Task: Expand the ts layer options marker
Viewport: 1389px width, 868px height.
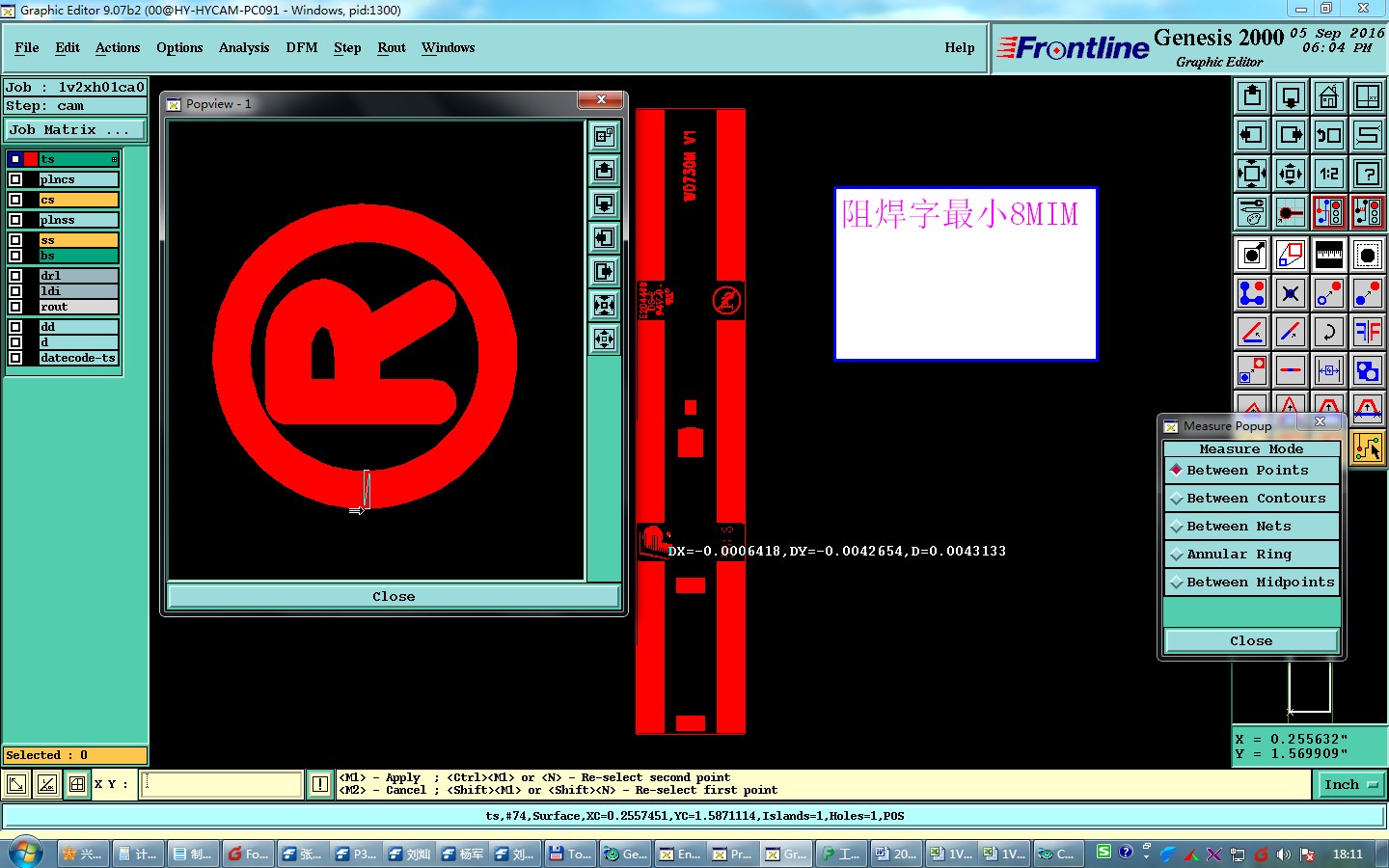Action: (114, 159)
